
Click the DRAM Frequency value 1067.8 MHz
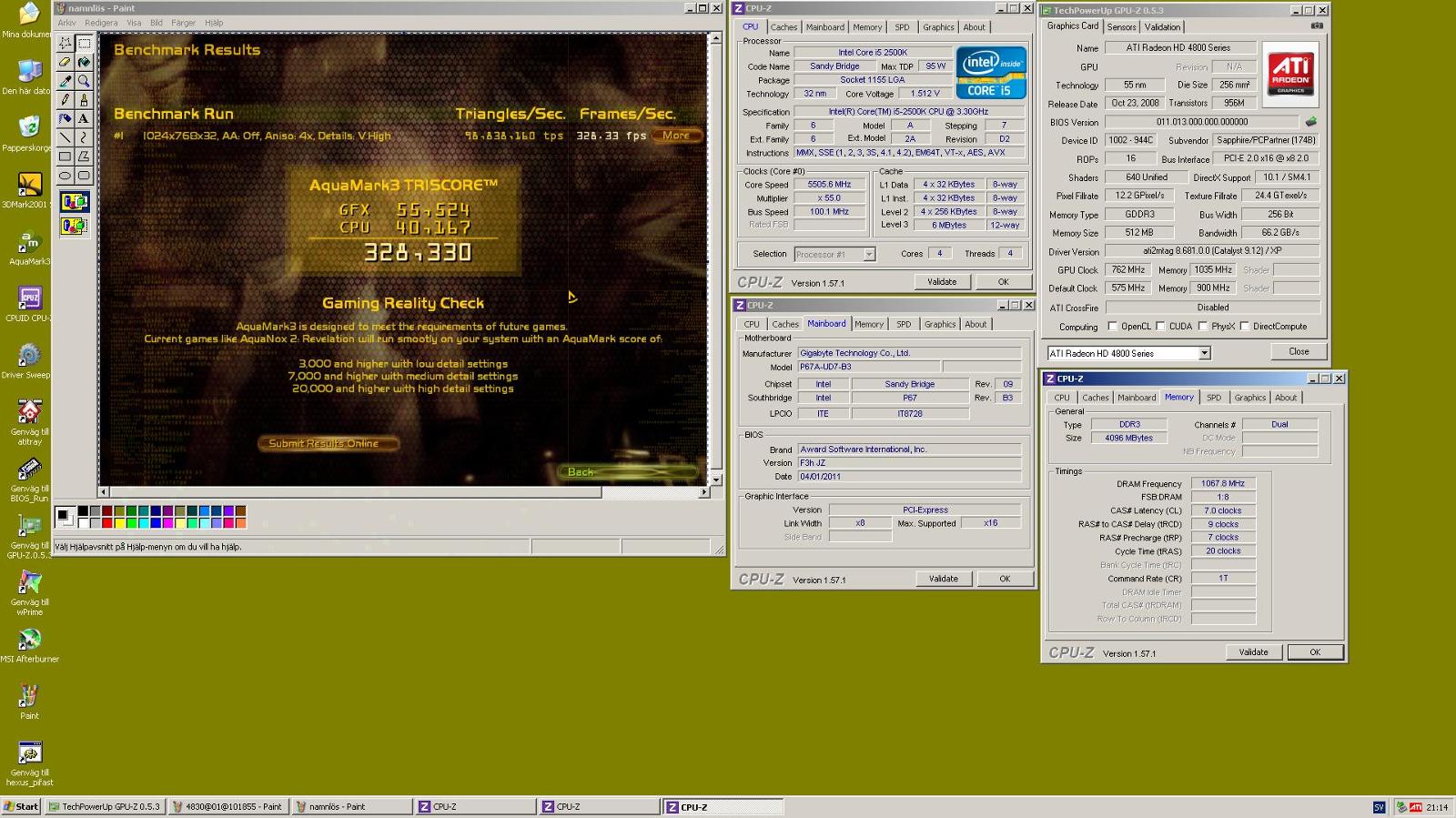click(x=1223, y=484)
